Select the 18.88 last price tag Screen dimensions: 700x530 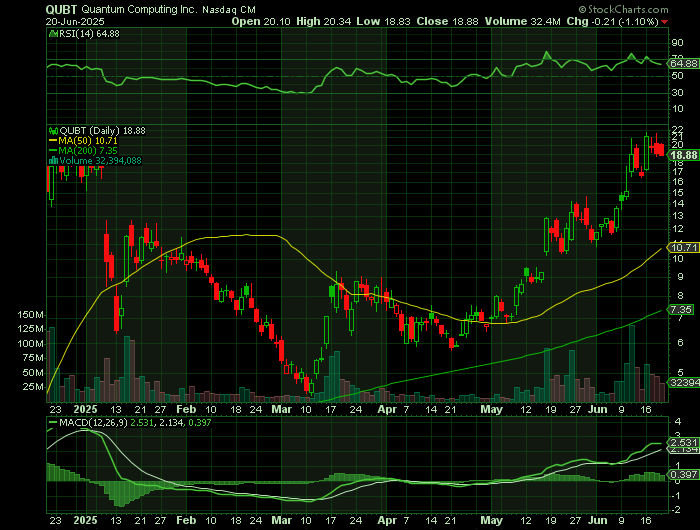coord(683,155)
